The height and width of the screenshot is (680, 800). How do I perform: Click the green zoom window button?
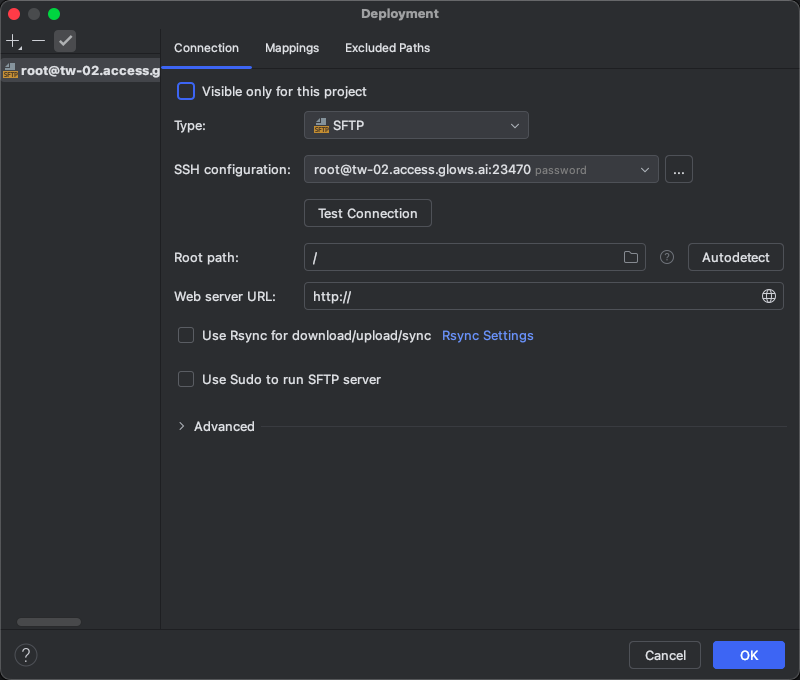point(54,14)
